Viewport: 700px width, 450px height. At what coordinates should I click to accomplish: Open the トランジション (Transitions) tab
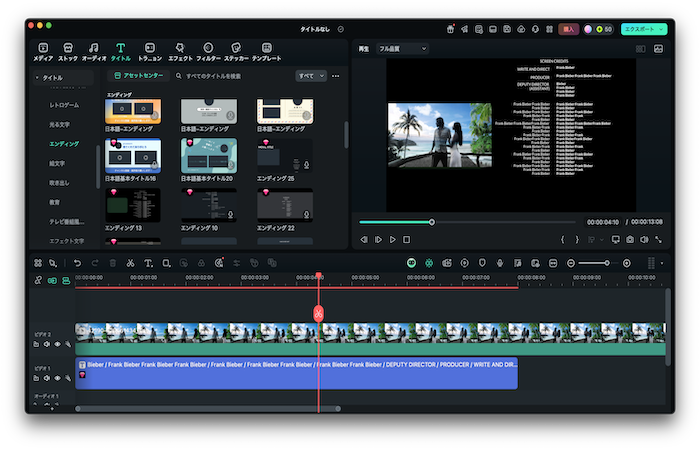click(150, 52)
